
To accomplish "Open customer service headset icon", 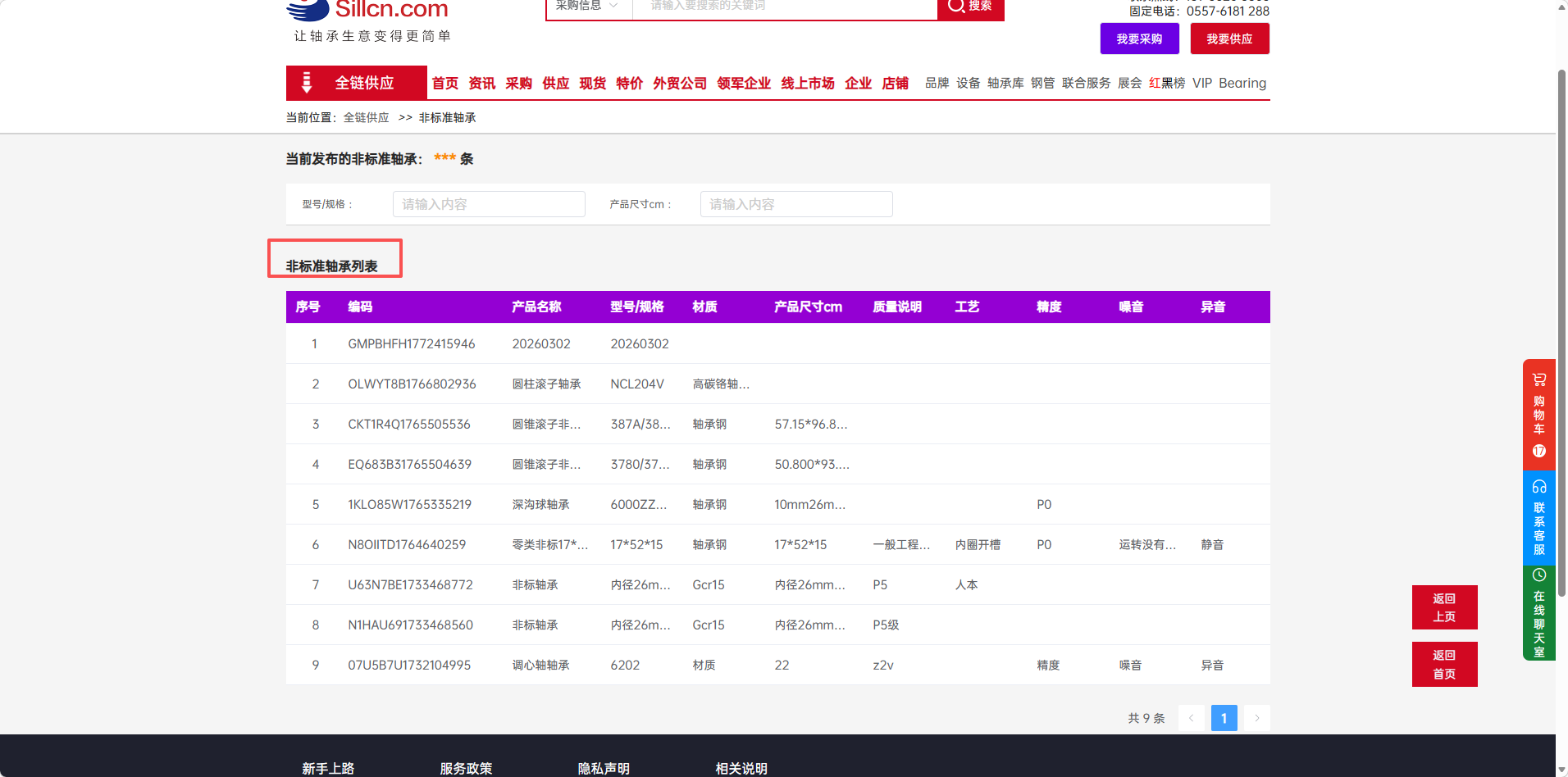I will point(1538,487).
